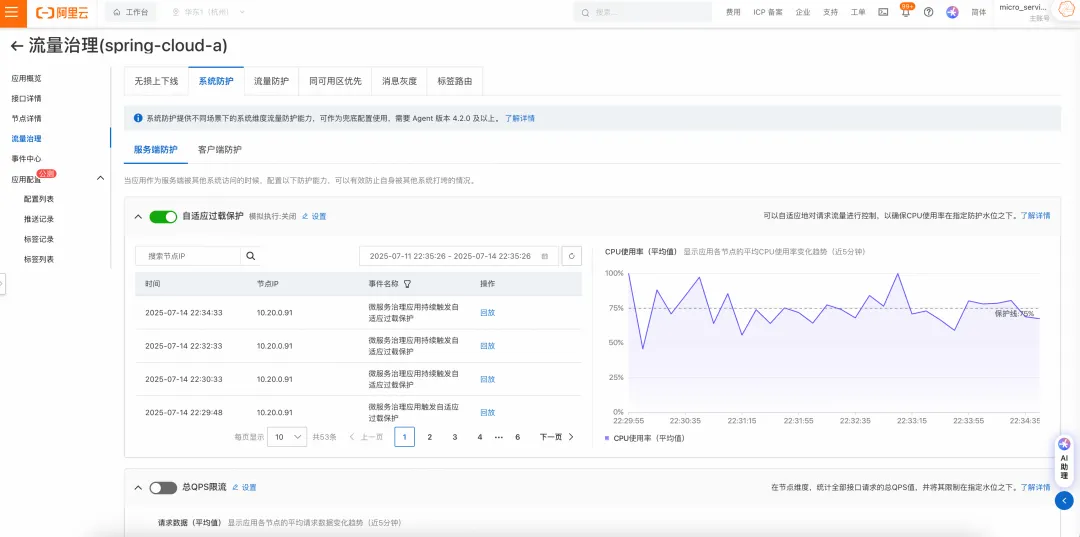The width and height of the screenshot is (1080, 537).
Task: Open the notification bell icon
Action: click(906, 12)
